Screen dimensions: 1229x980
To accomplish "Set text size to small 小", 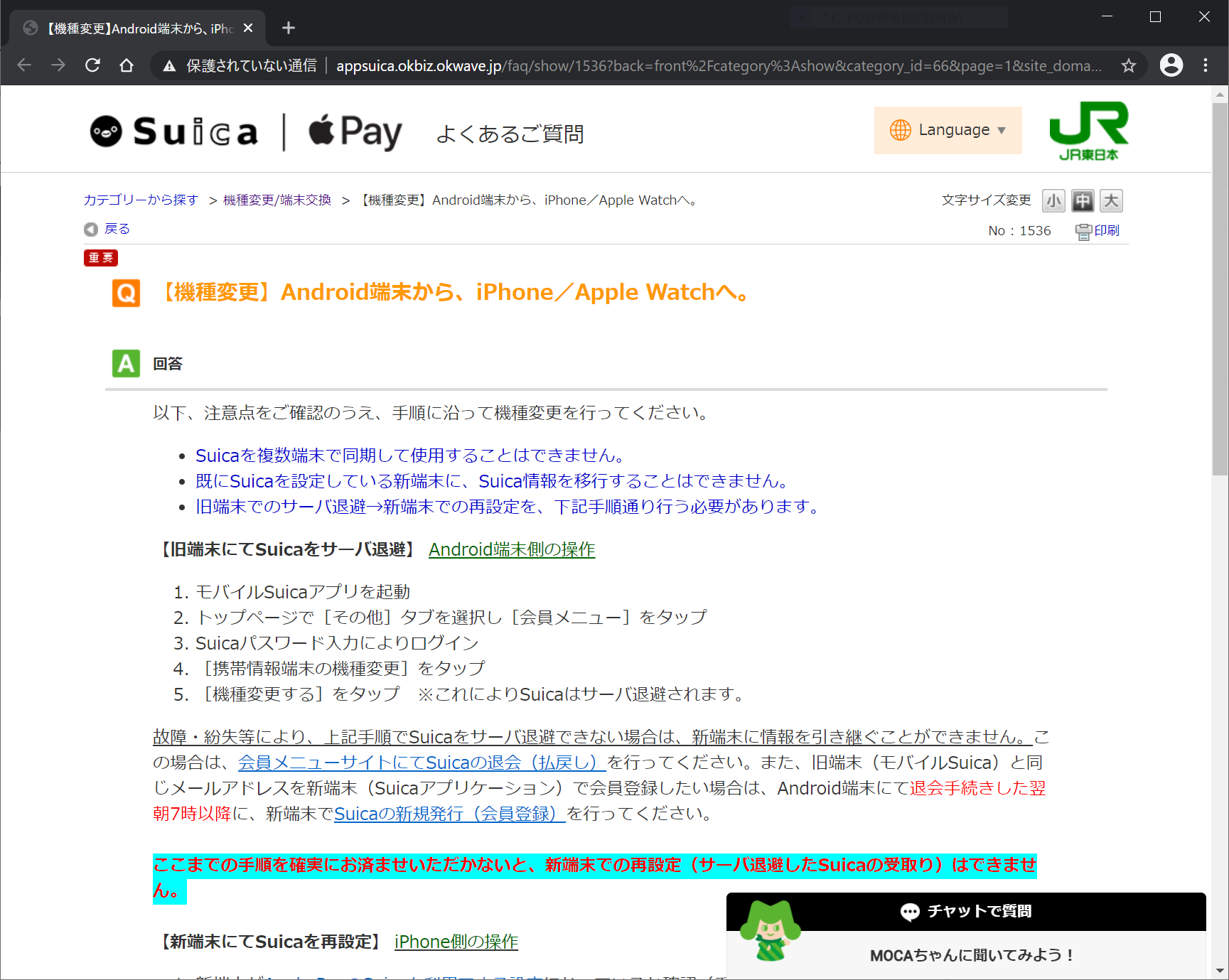I will coord(1053,201).
